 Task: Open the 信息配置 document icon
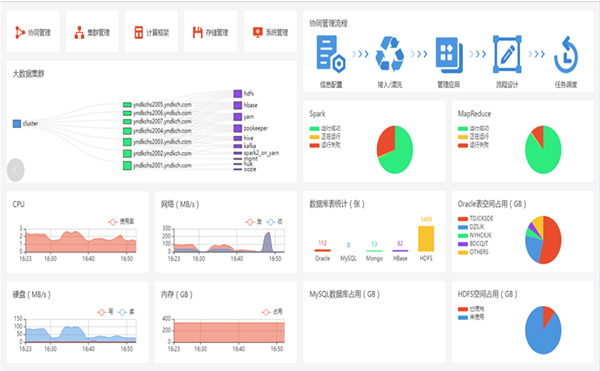[331, 54]
